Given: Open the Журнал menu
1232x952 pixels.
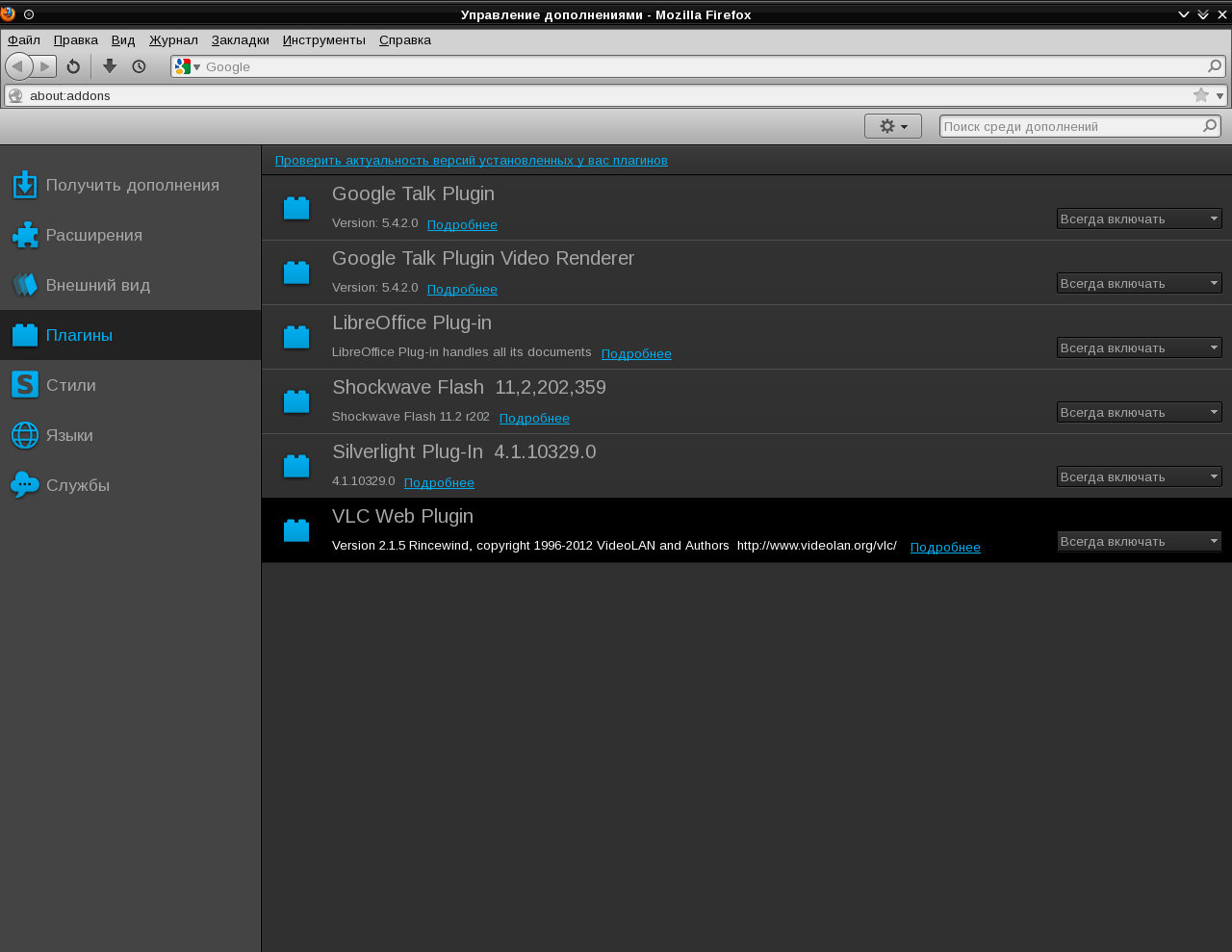Looking at the screenshot, I should click(173, 40).
